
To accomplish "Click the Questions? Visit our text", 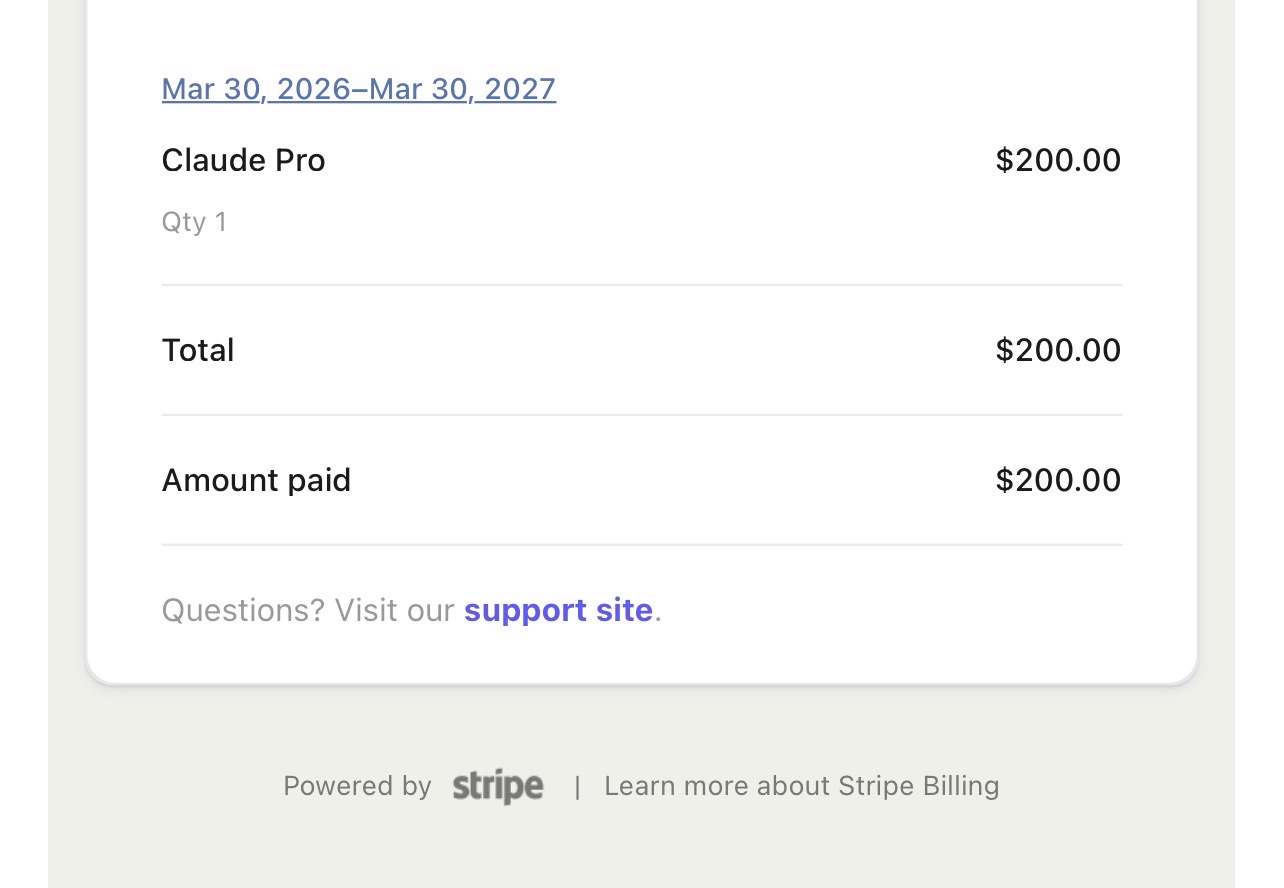I will [308, 610].
